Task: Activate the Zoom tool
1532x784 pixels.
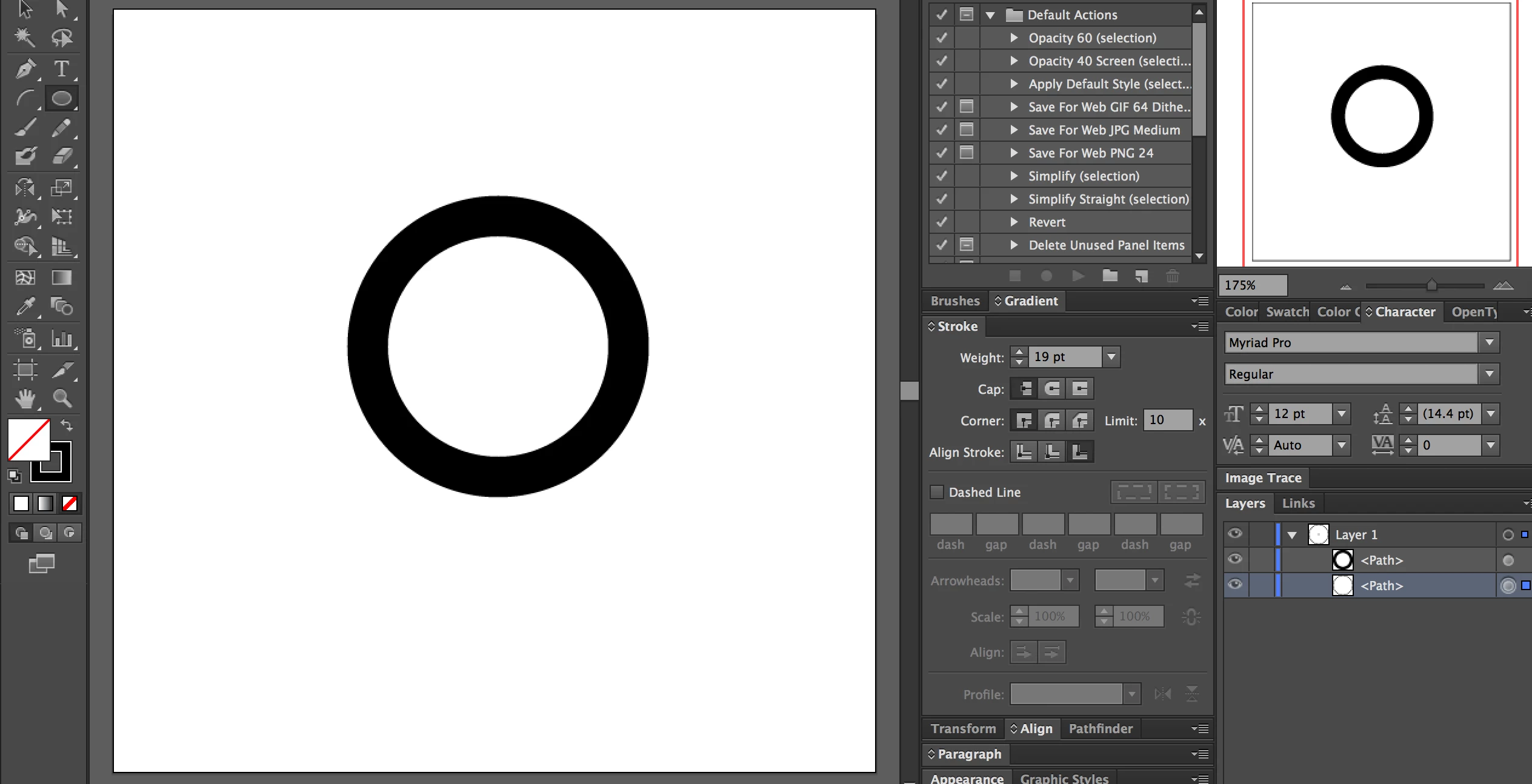Action: point(62,398)
